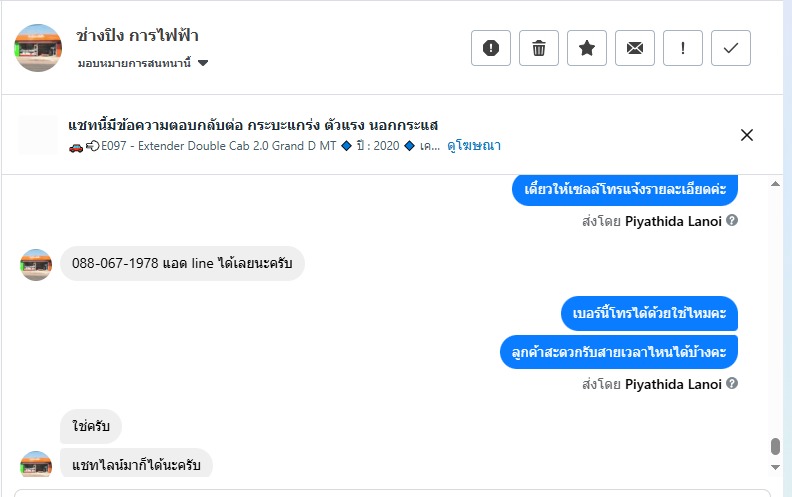Viewport: 792px width, 497px height.
Task: Click the chat scrollbar thumb
Action: (x=775, y=446)
